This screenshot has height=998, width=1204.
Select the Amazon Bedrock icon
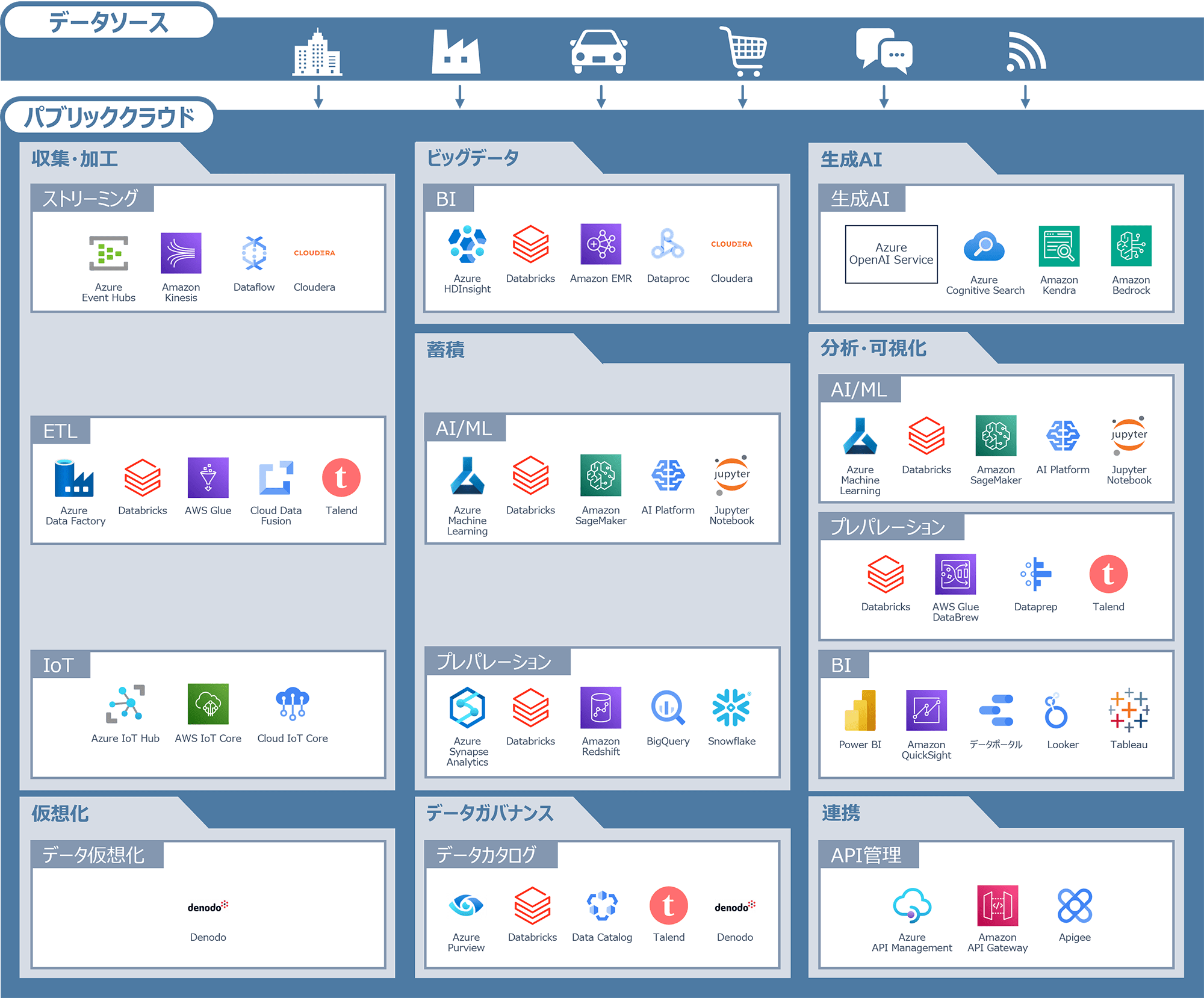click(x=1131, y=246)
